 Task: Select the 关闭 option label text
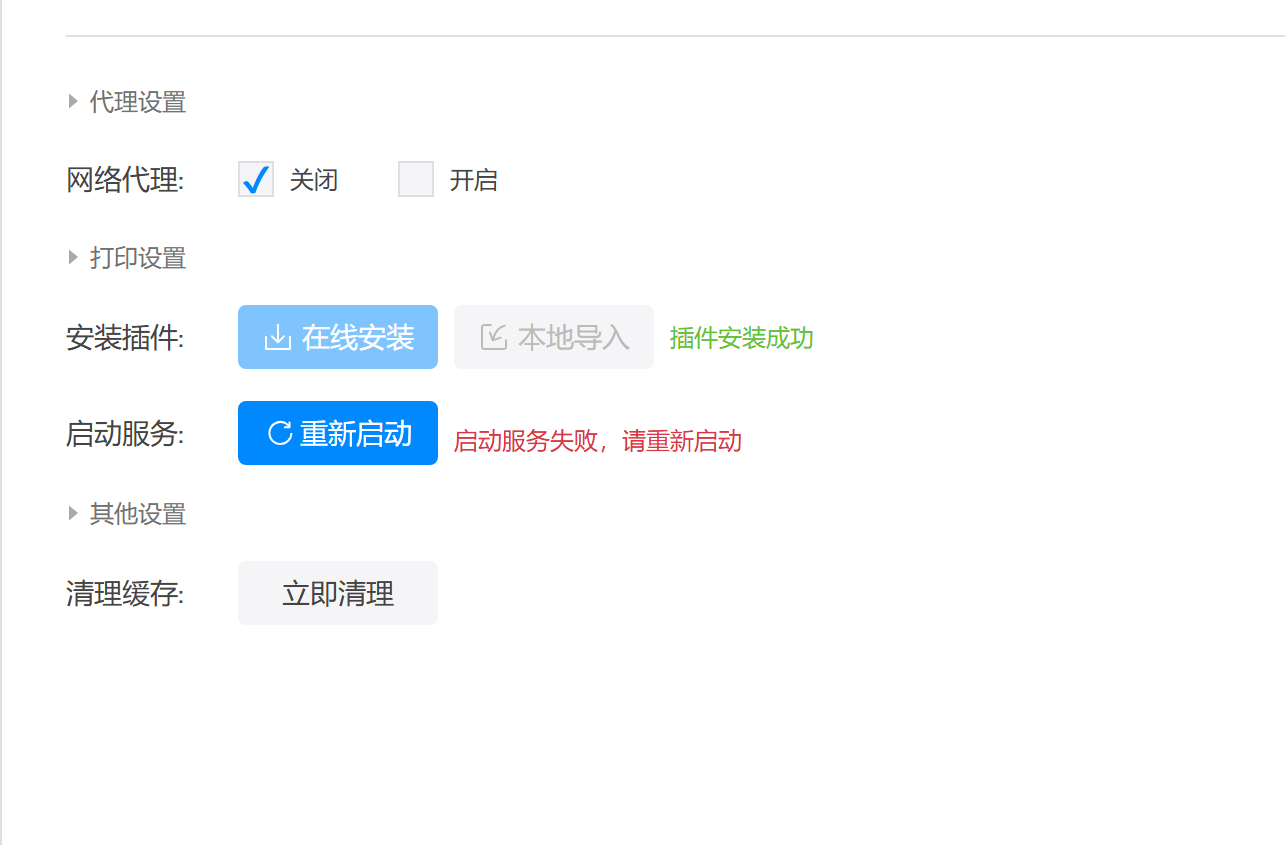click(314, 181)
